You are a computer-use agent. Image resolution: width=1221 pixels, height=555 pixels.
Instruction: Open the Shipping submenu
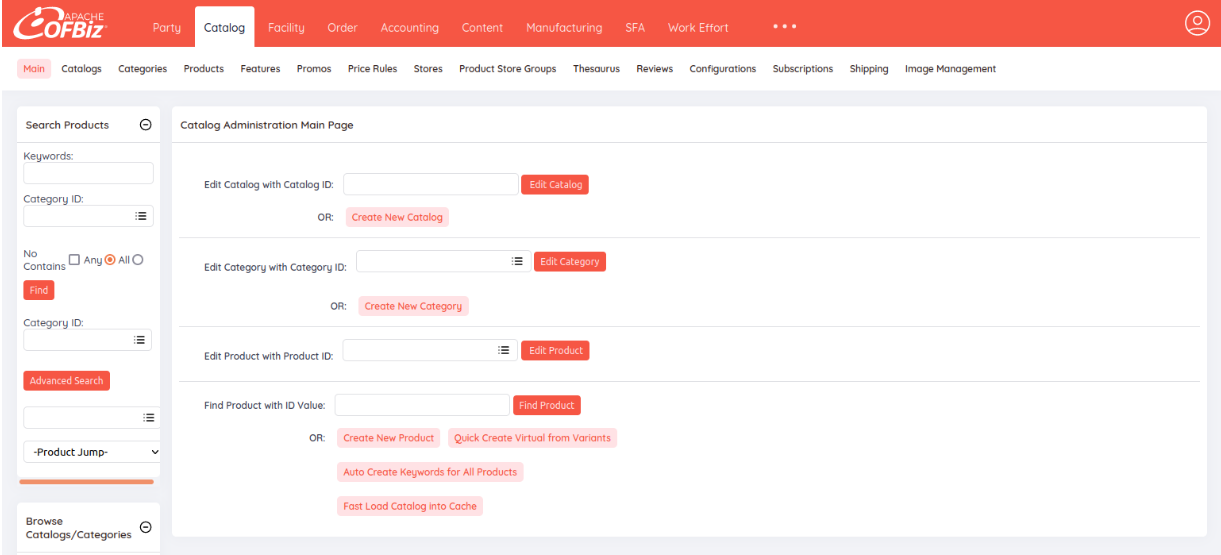869,69
